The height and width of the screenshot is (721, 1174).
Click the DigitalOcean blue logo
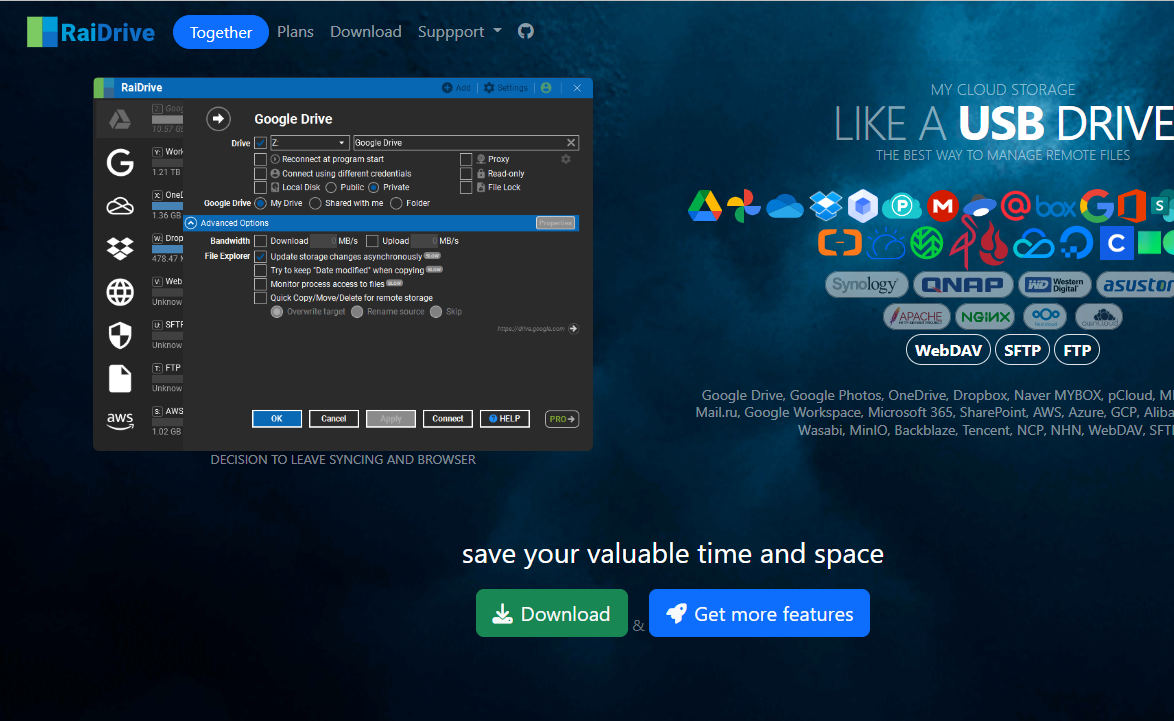[1076, 244]
